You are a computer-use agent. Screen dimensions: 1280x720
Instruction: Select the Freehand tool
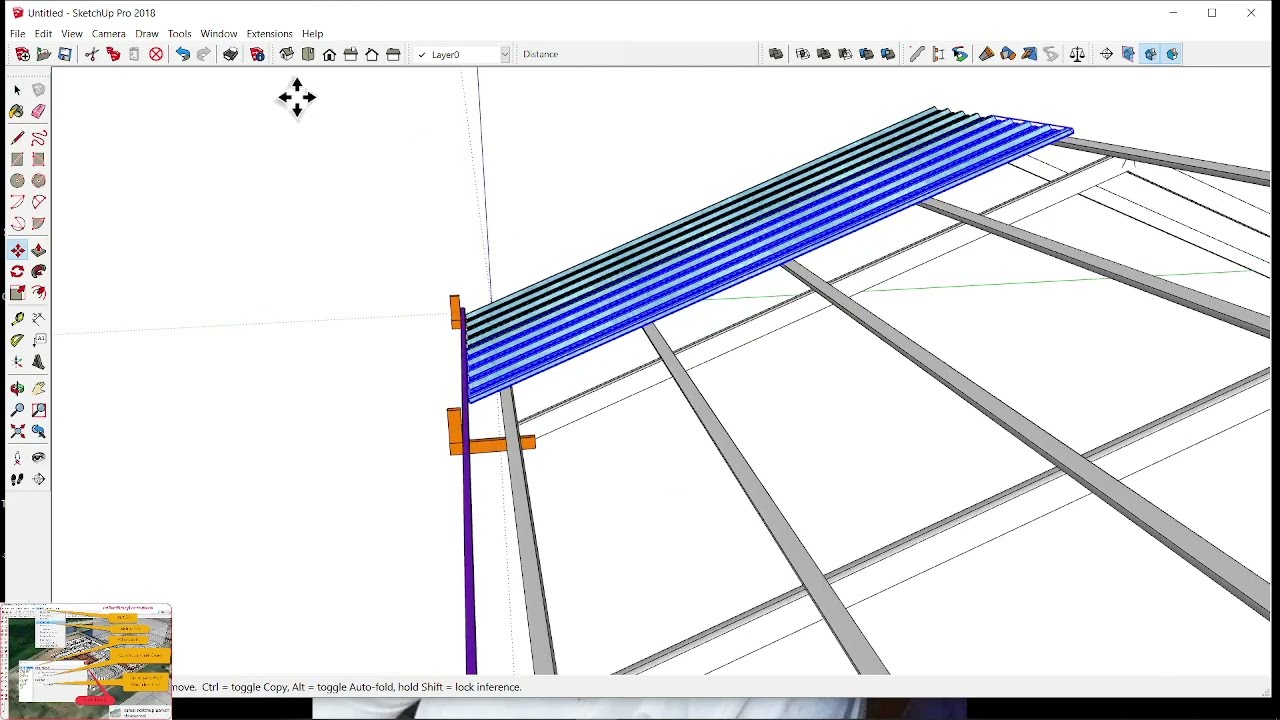(38, 138)
